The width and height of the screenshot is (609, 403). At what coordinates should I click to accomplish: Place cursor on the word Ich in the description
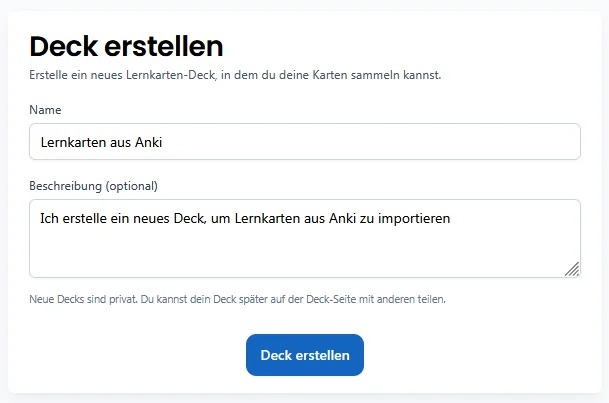49,219
